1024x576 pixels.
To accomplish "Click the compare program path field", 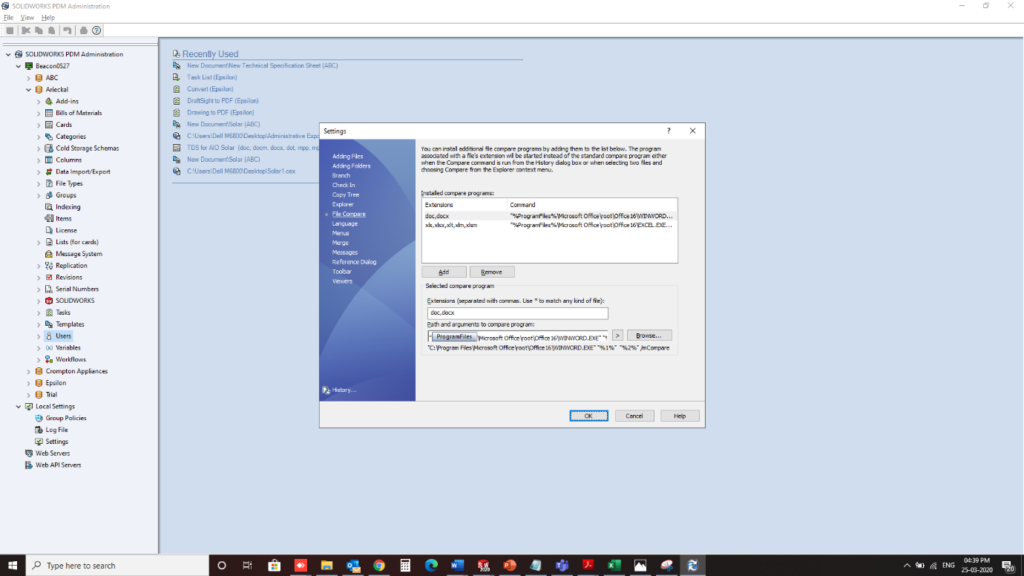I will pos(517,337).
